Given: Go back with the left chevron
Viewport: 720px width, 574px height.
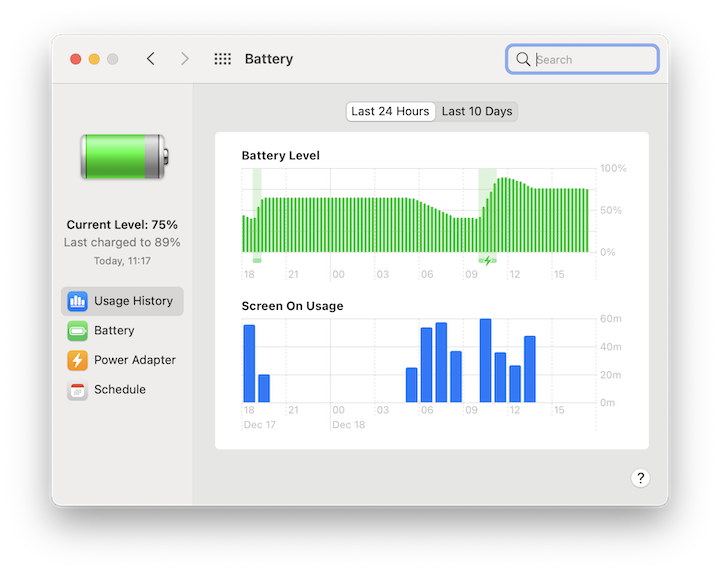Looking at the screenshot, I should click(x=151, y=59).
